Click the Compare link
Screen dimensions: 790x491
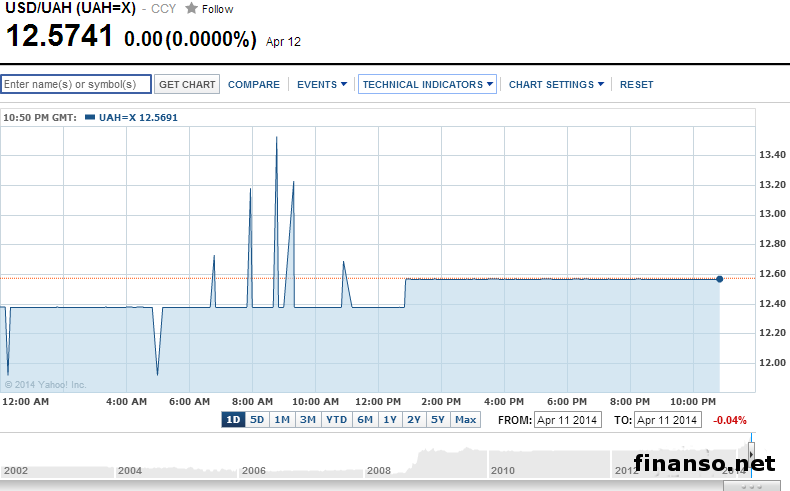click(x=254, y=85)
